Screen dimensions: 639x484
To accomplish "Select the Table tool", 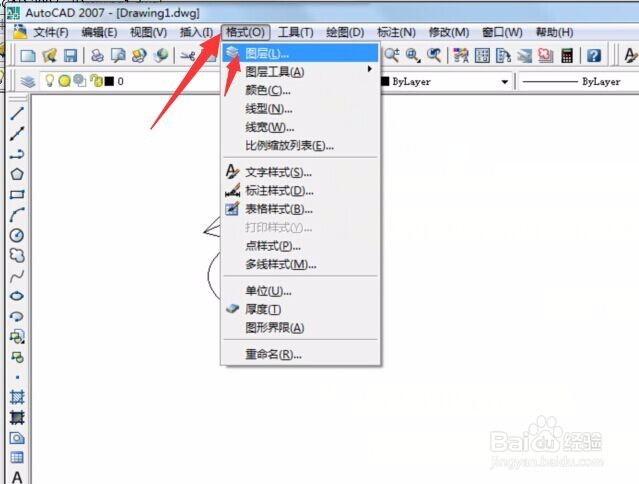I will pyautogui.click(x=17, y=457).
